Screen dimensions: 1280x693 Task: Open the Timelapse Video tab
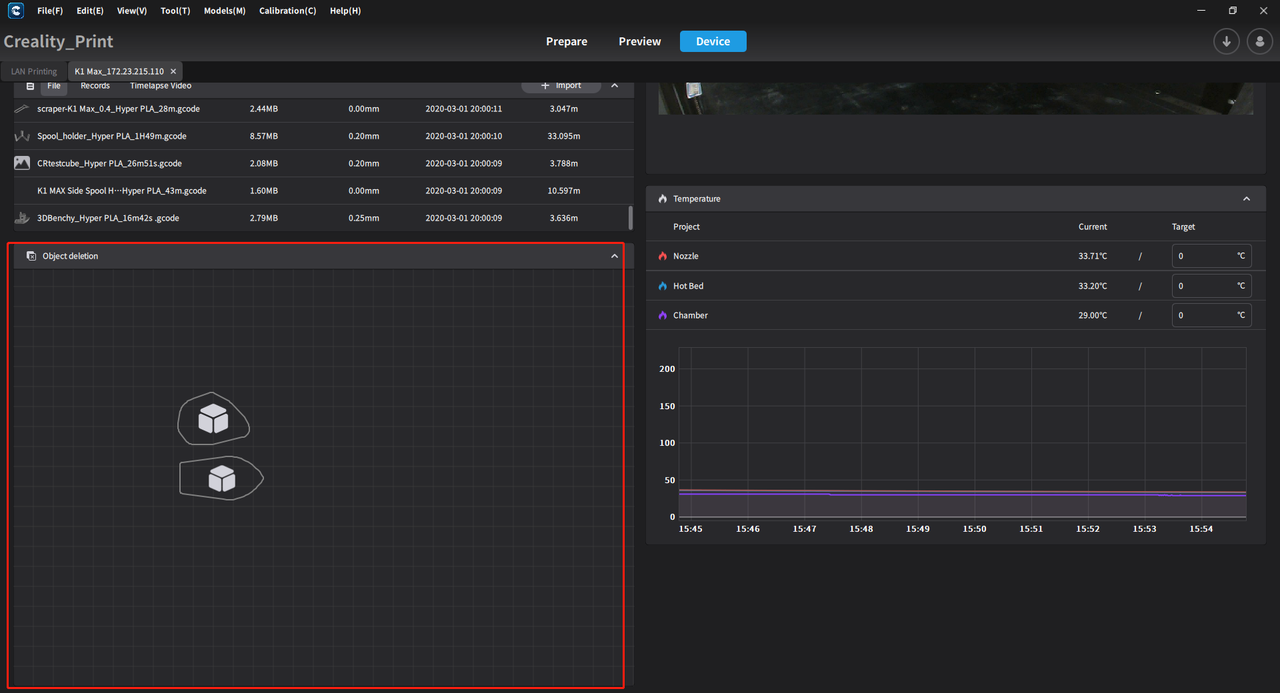click(x=160, y=86)
